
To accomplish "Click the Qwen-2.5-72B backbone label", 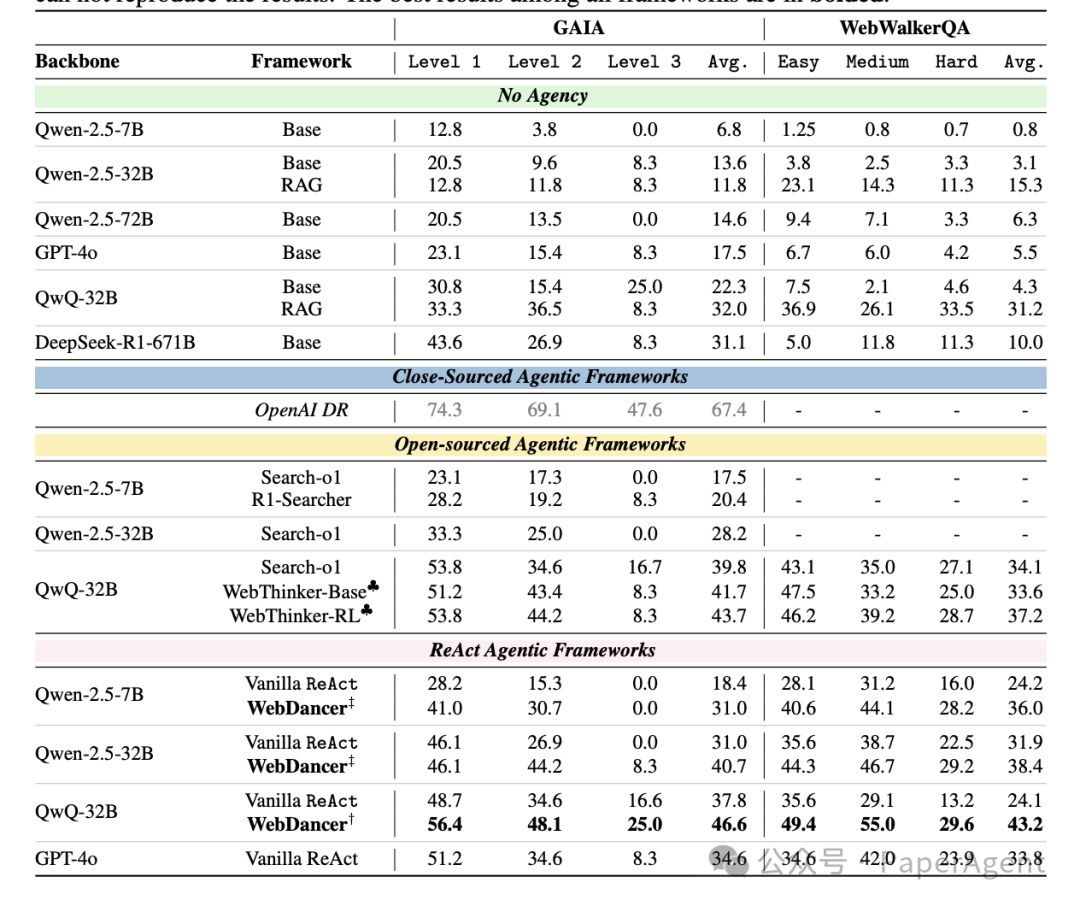I will 94,219.
